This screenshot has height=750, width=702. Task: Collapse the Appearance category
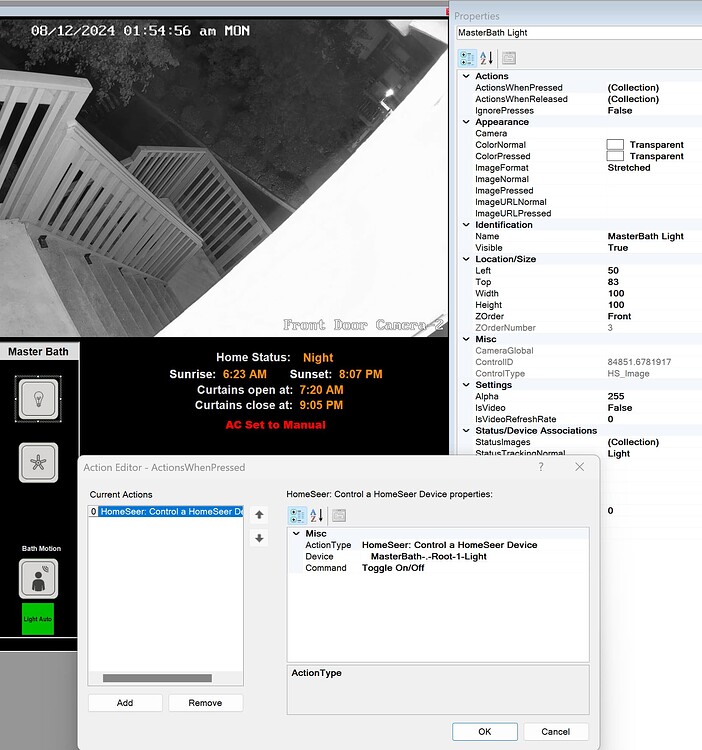pyautogui.click(x=466, y=122)
